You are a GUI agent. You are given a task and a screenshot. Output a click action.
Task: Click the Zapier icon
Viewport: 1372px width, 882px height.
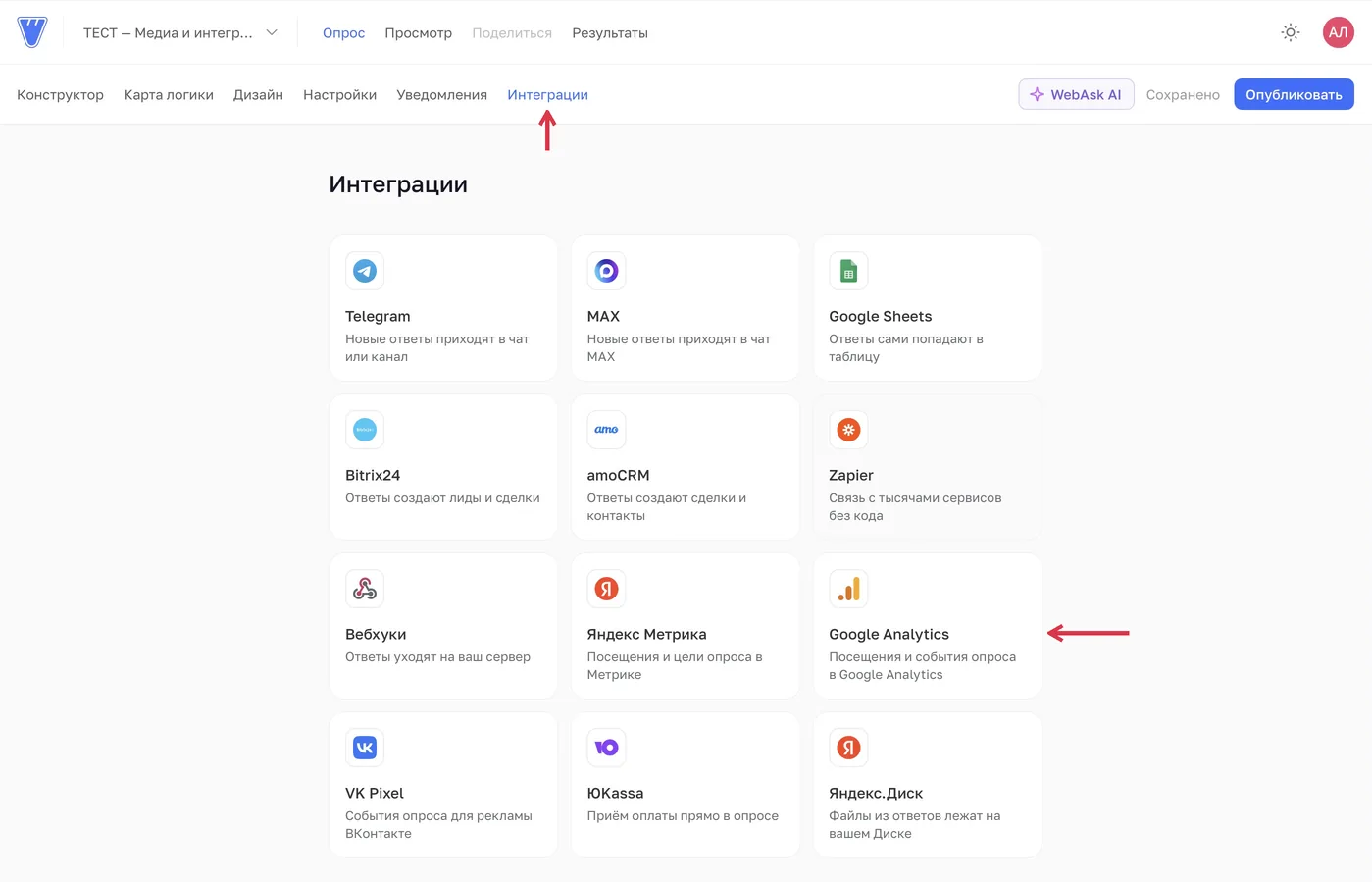click(848, 430)
